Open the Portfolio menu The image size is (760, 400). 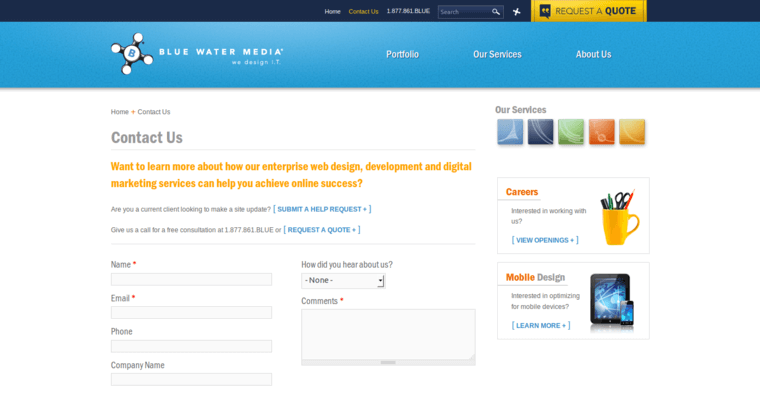pos(402,54)
